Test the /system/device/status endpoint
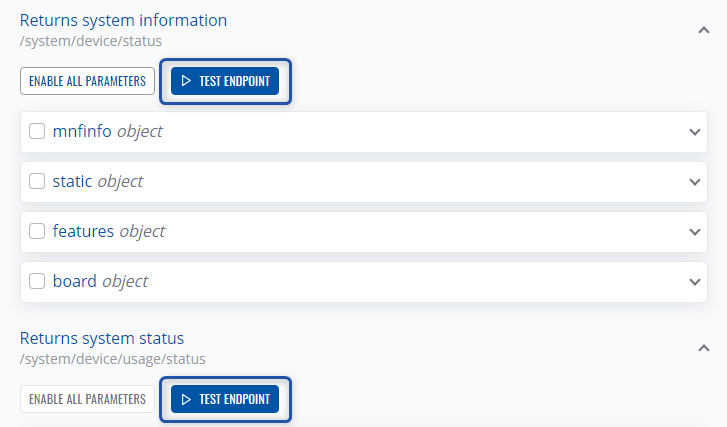The width and height of the screenshot is (727, 427). [225, 81]
